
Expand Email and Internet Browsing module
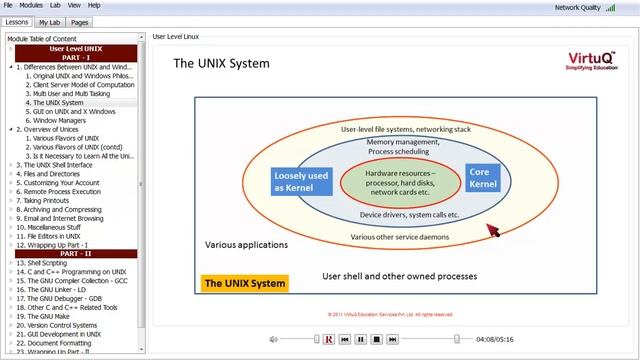click(x=11, y=218)
